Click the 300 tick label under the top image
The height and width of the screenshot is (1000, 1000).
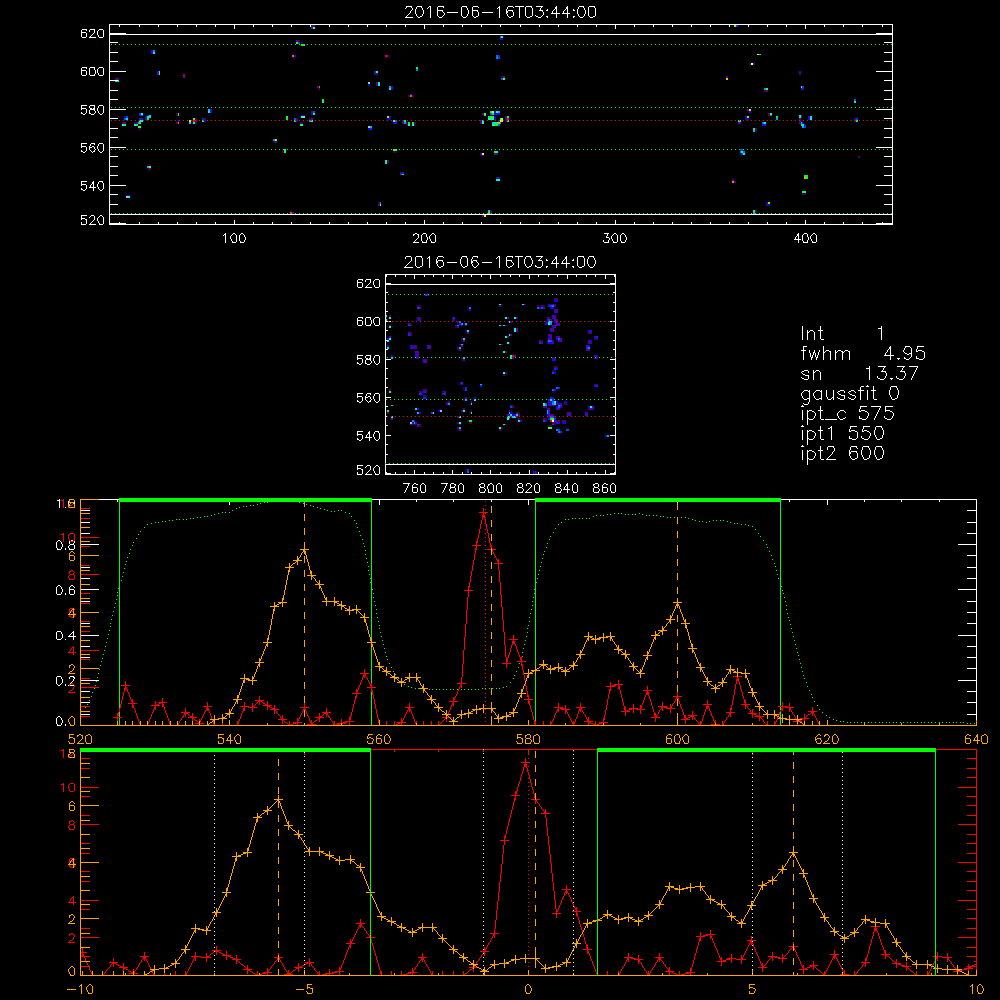click(x=615, y=239)
